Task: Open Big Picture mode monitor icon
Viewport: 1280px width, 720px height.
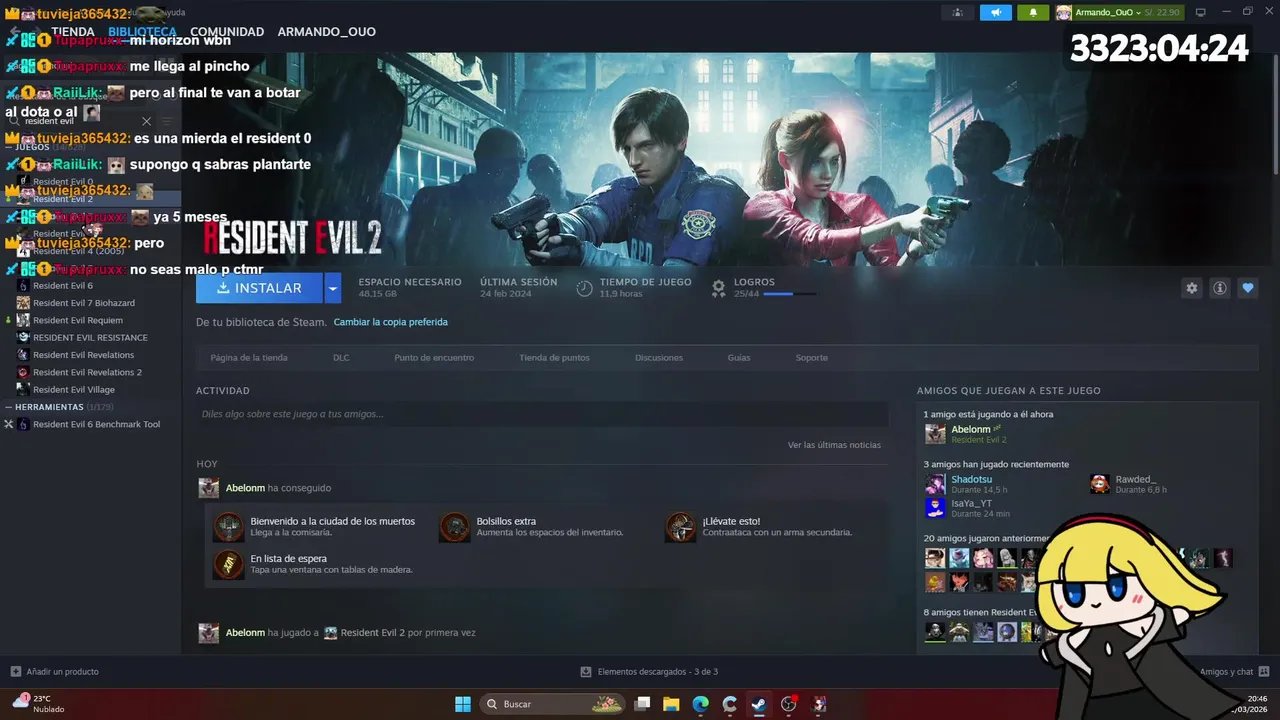Action: [1201, 12]
